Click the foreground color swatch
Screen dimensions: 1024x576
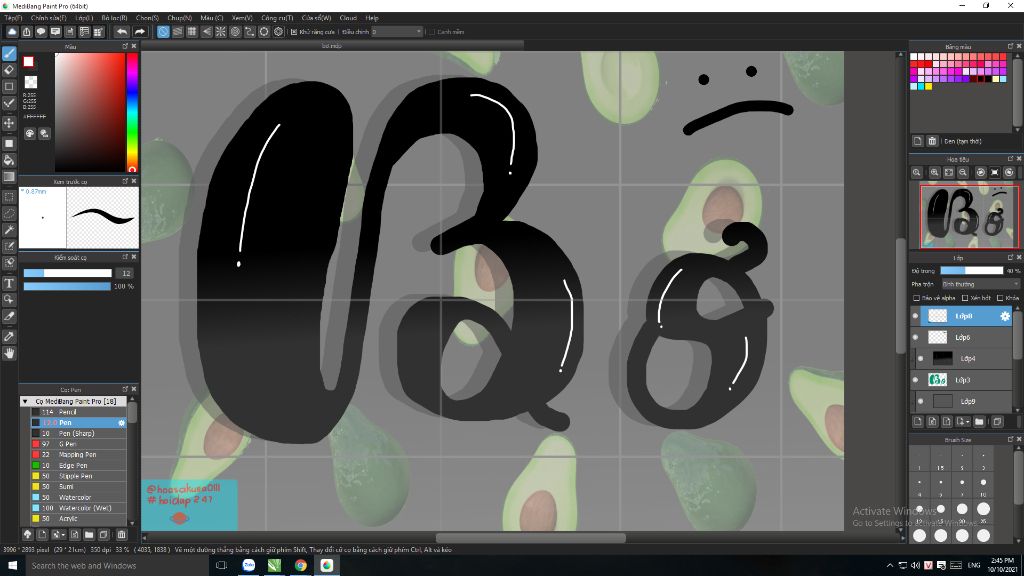[28, 61]
